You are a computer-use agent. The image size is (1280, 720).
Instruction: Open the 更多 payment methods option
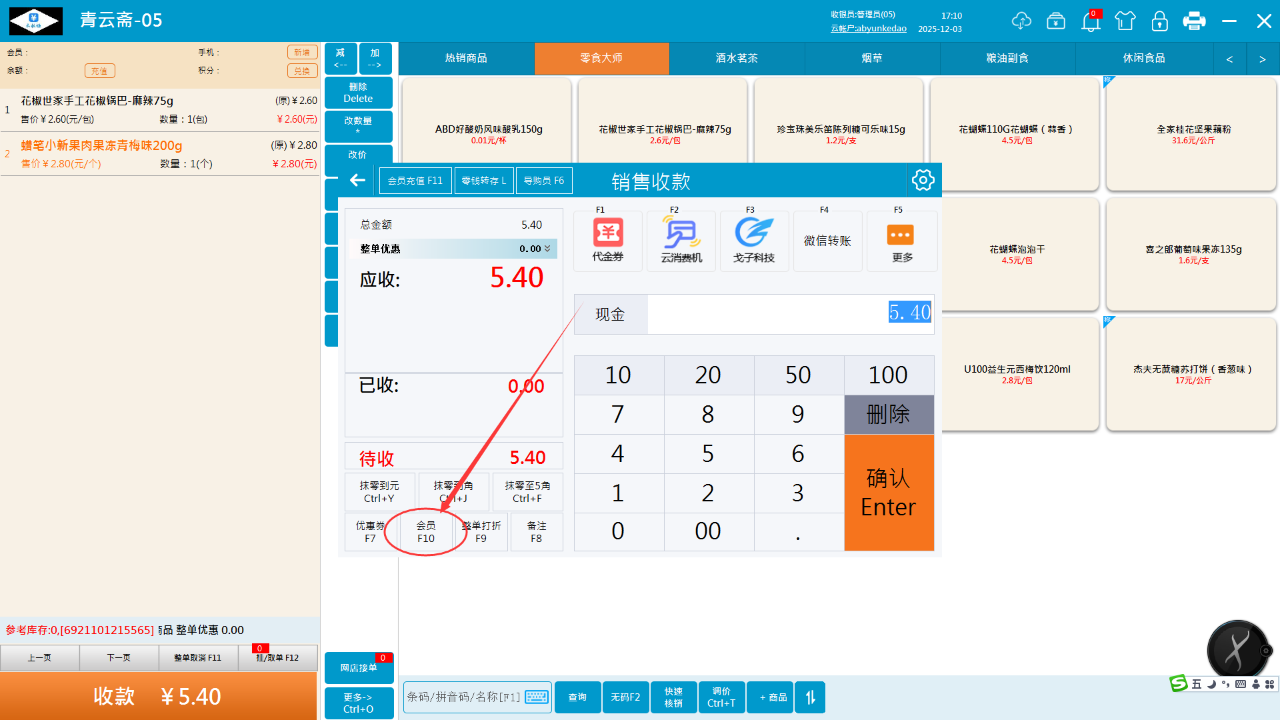(902, 241)
